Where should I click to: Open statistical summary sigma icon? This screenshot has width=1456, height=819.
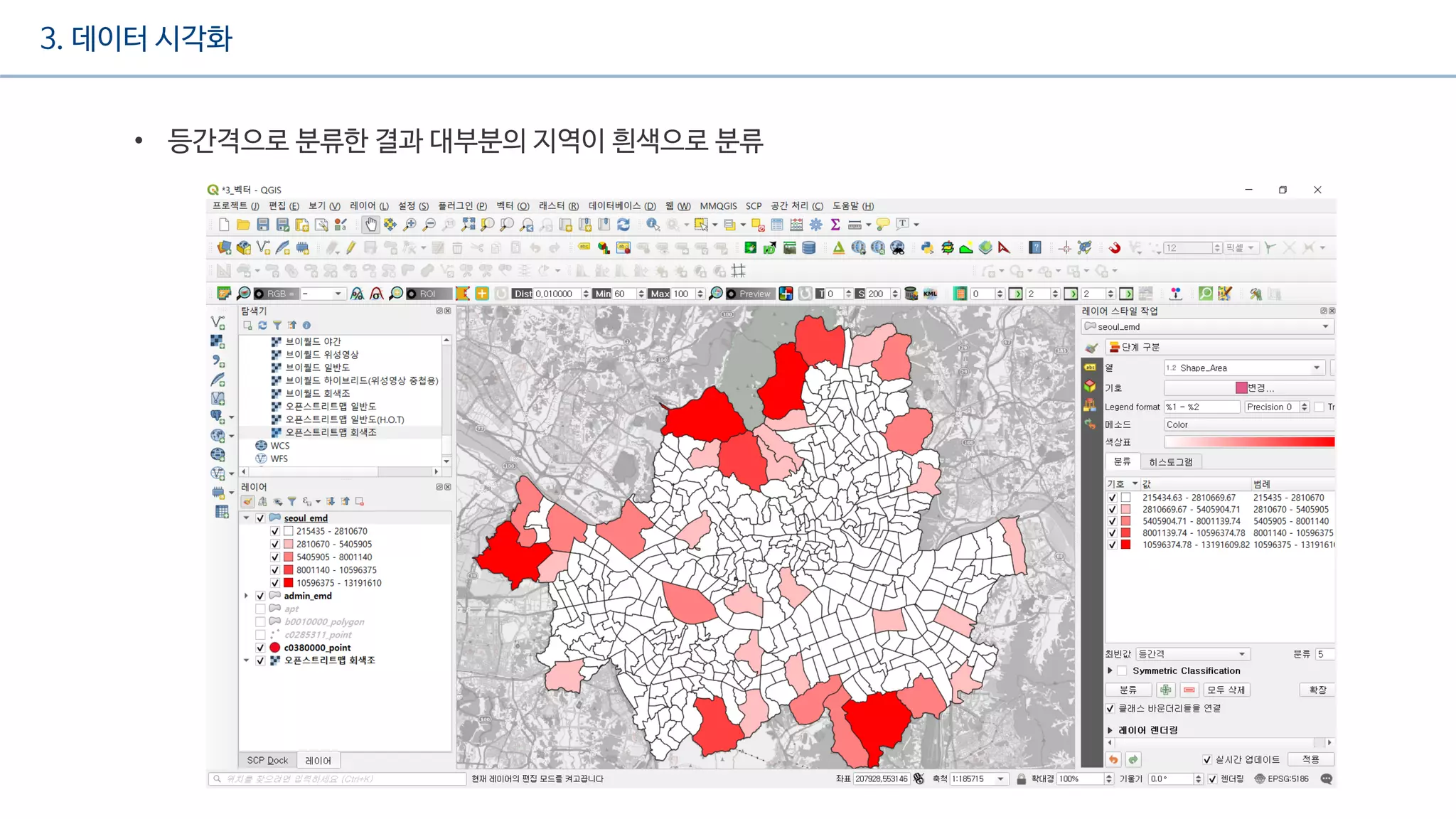point(835,225)
